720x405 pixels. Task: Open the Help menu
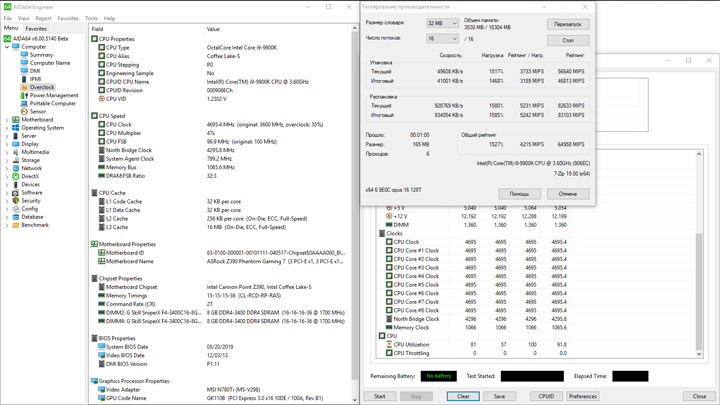tap(109, 18)
